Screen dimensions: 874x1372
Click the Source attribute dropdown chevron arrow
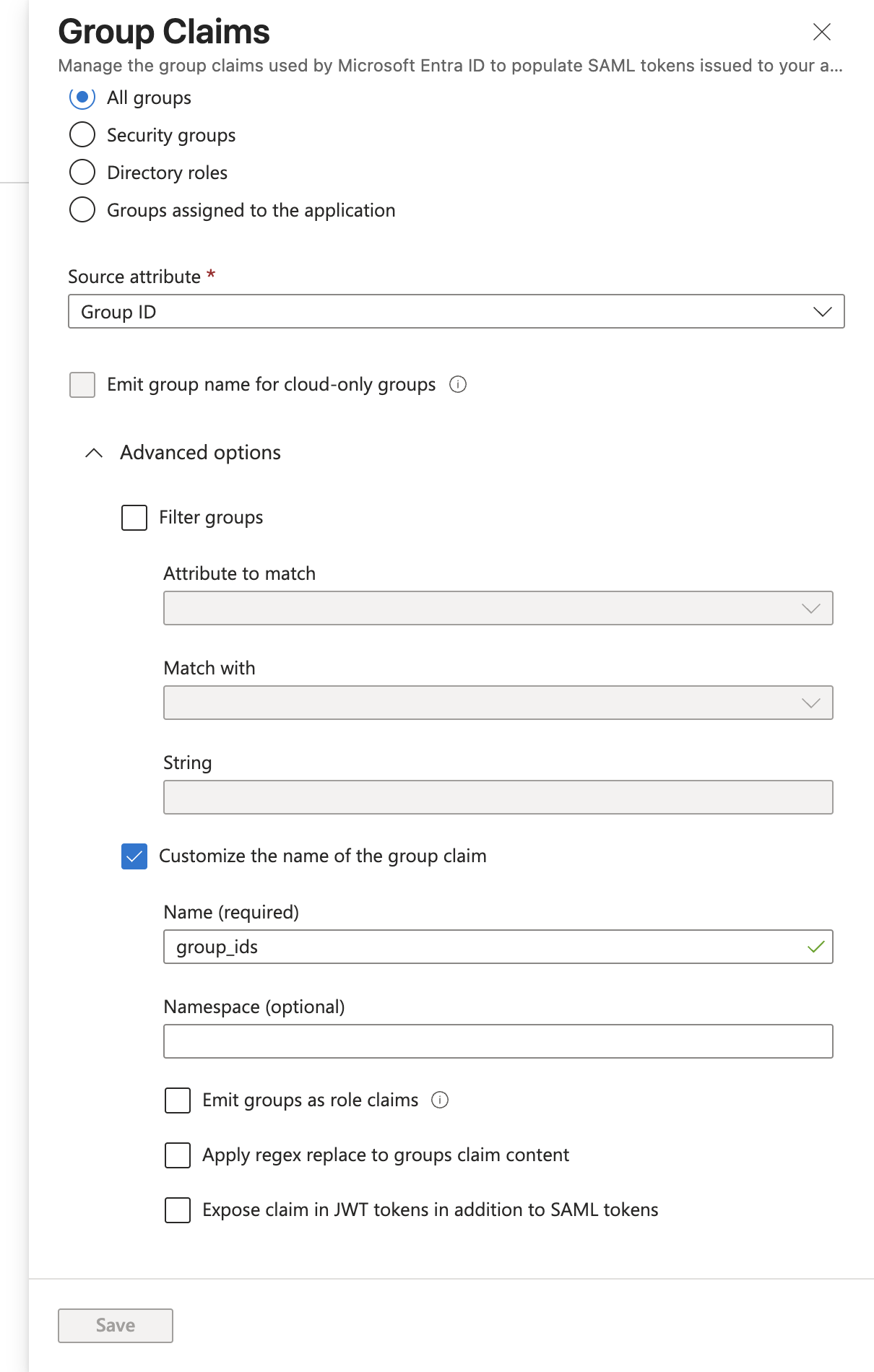pos(823,312)
